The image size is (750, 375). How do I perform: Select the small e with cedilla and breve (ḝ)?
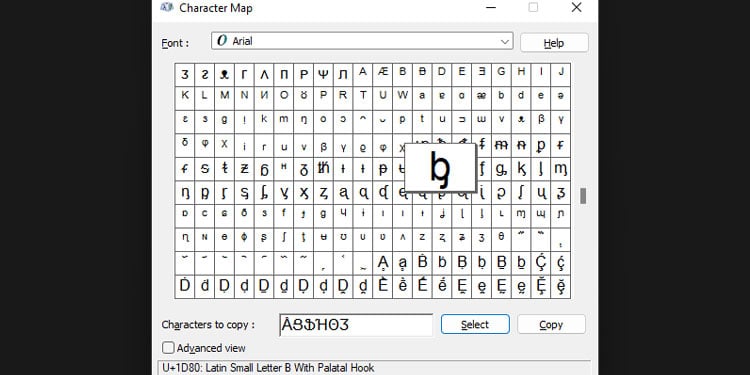(561, 287)
